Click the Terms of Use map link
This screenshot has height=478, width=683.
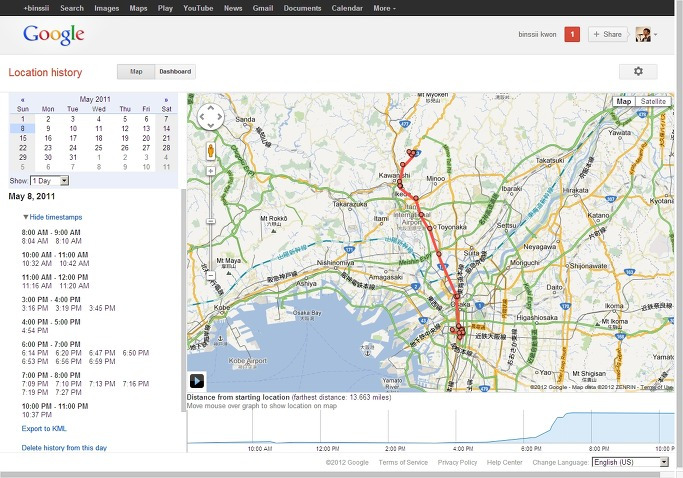tap(656, 387)
